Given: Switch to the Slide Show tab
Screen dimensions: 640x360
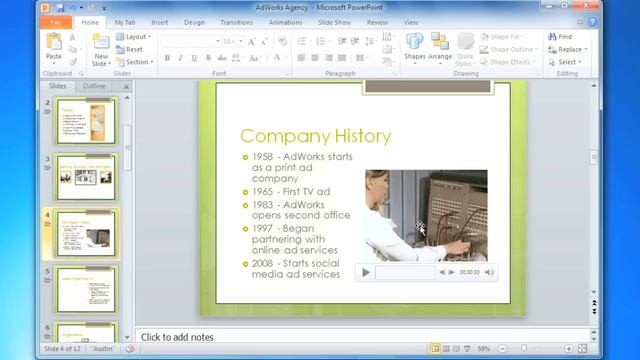Looking at the screenshot, I should pyautogui.click(x=334, y=22).
